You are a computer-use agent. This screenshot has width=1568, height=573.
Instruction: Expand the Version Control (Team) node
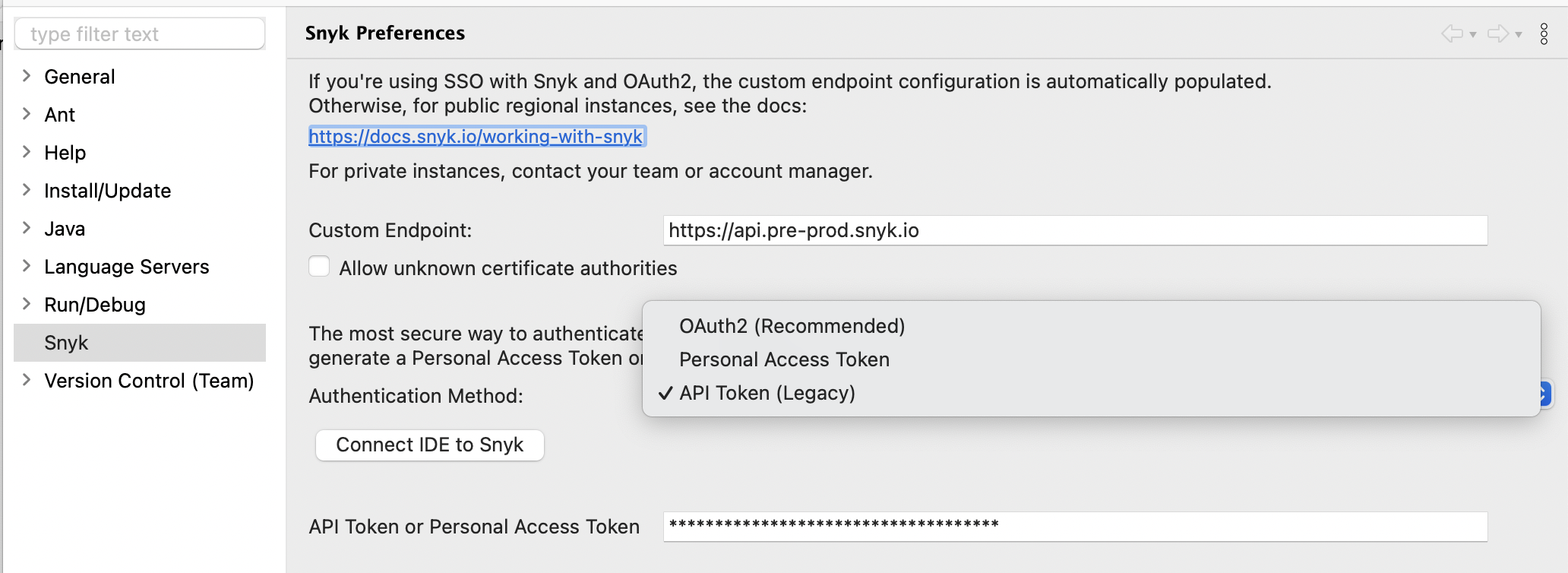[27, 380]
